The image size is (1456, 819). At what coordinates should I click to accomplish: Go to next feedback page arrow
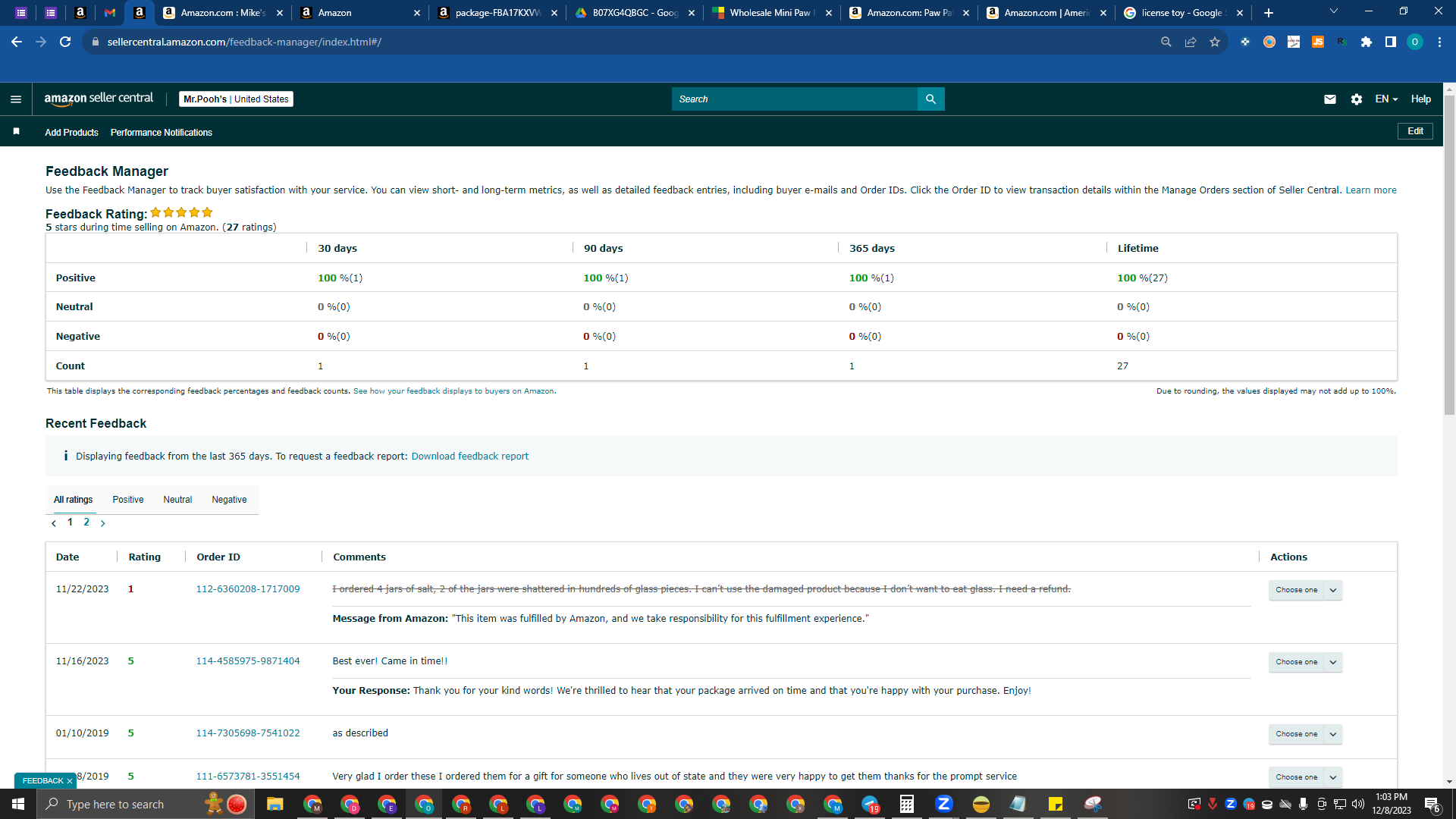click(x=103, y=523)
